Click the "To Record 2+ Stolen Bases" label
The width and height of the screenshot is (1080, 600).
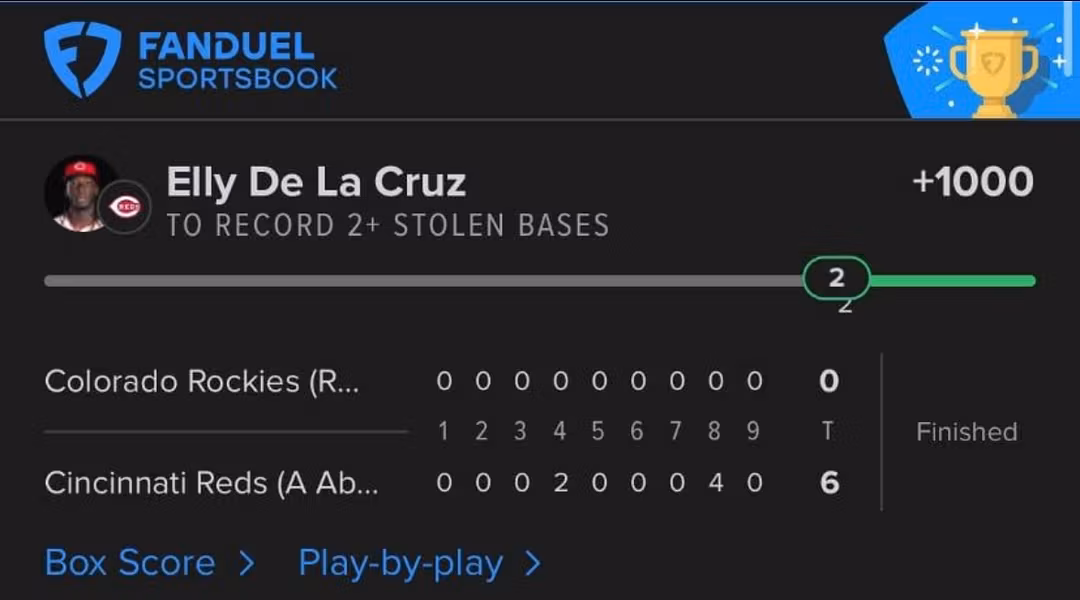(x=387, y=226)
